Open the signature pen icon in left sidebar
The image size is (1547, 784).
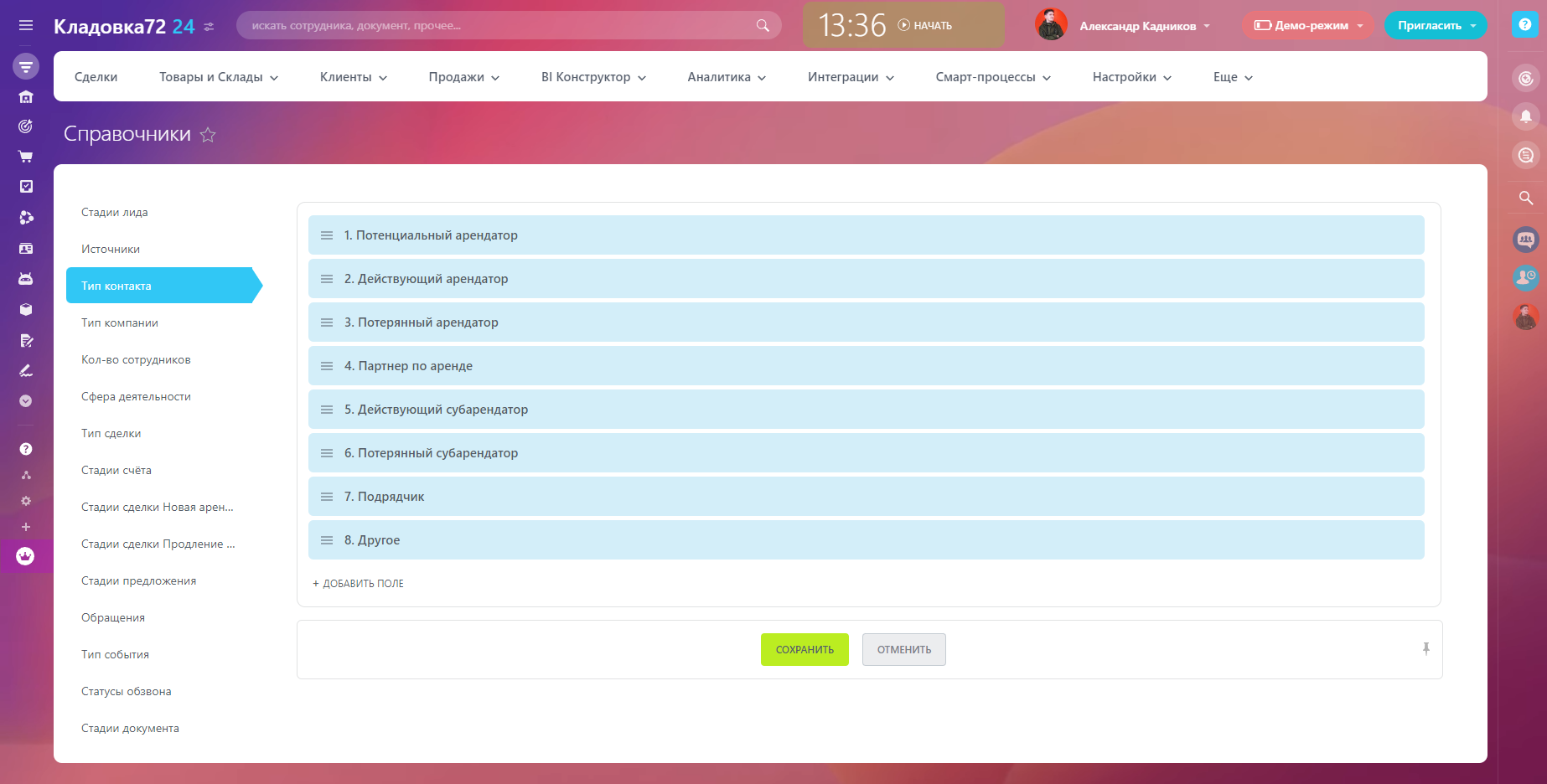(x=26, y=370)
